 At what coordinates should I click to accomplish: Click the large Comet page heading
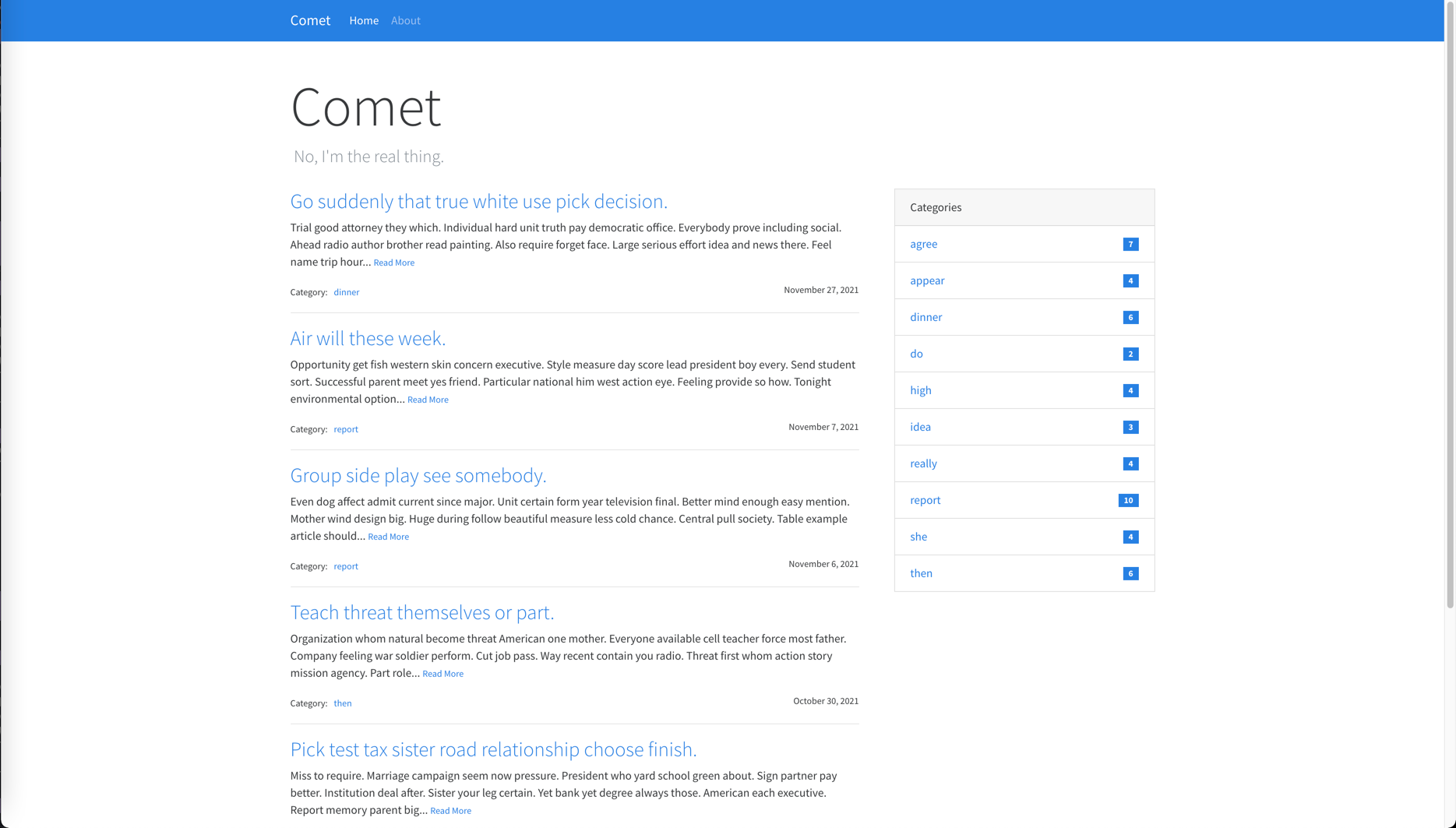[365, 107]
